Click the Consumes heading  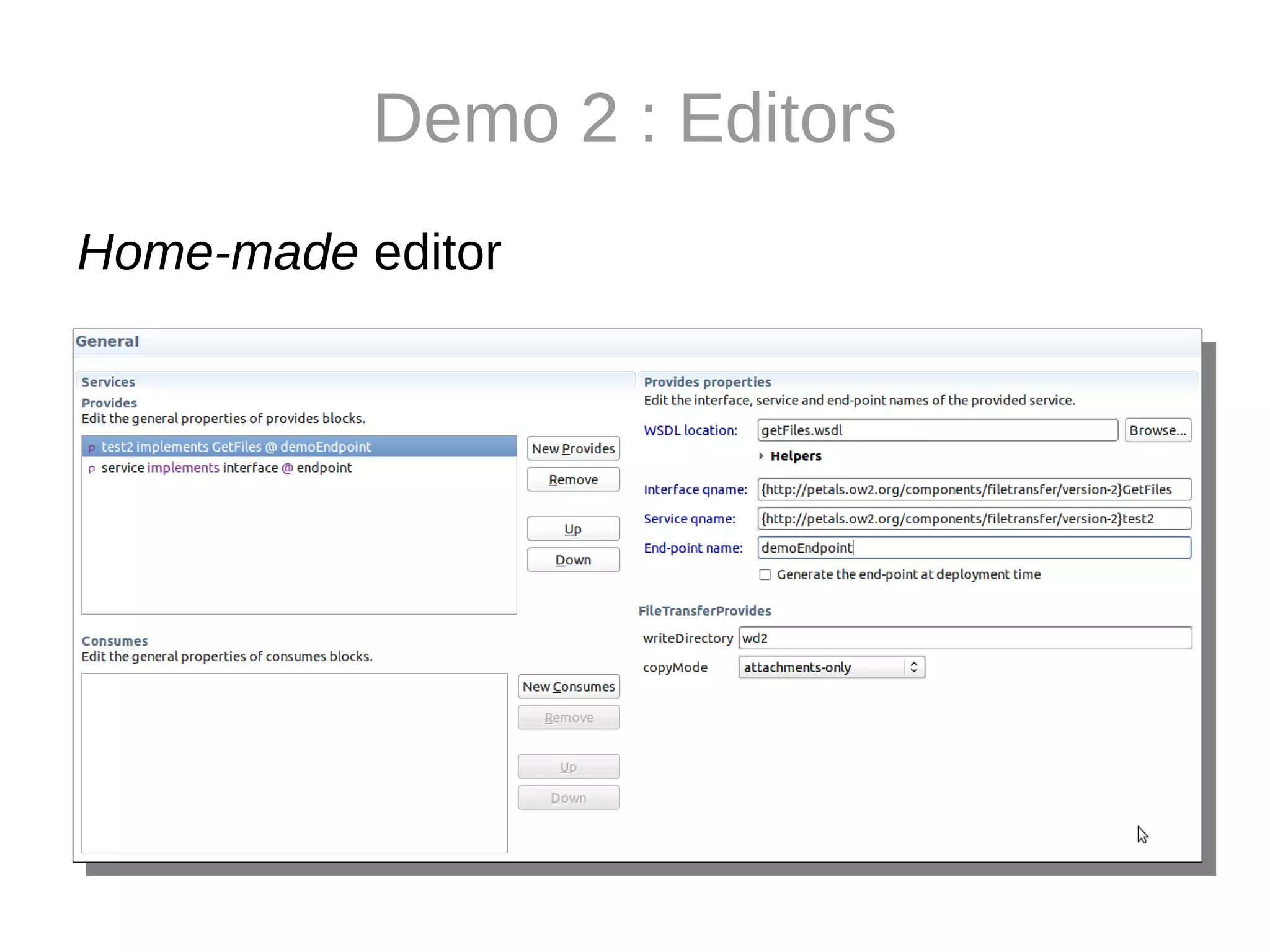pos(115,641)
